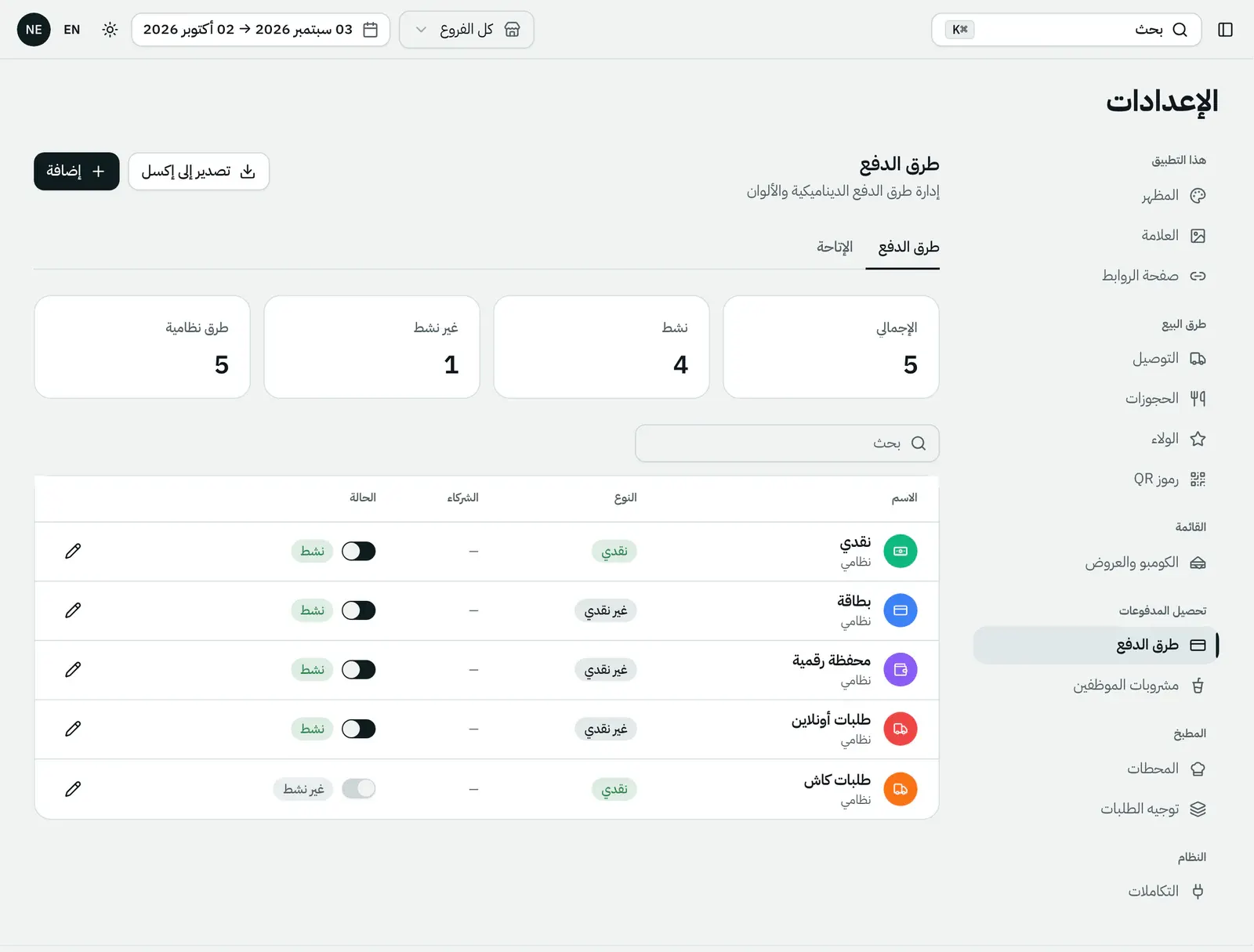Click purple wallet icon for محفظة رقمية
This screenshot has width=1254, height=952.
[901, 670]
